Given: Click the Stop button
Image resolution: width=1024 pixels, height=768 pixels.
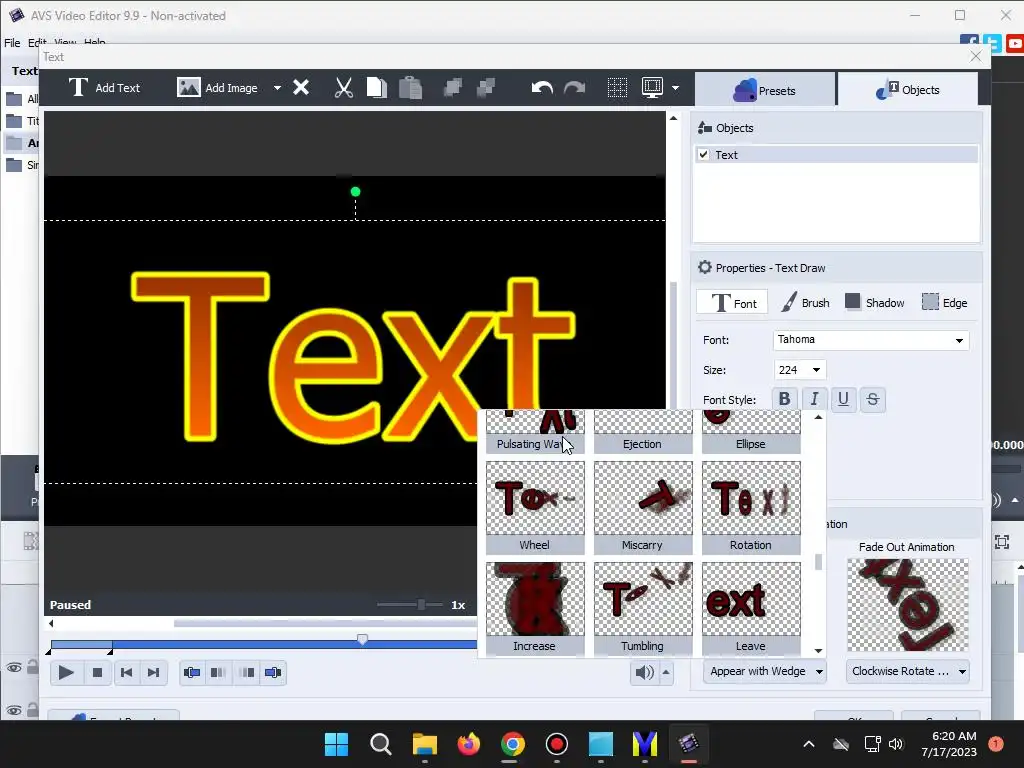Looking at the screenshot, I should coord(97,672).
